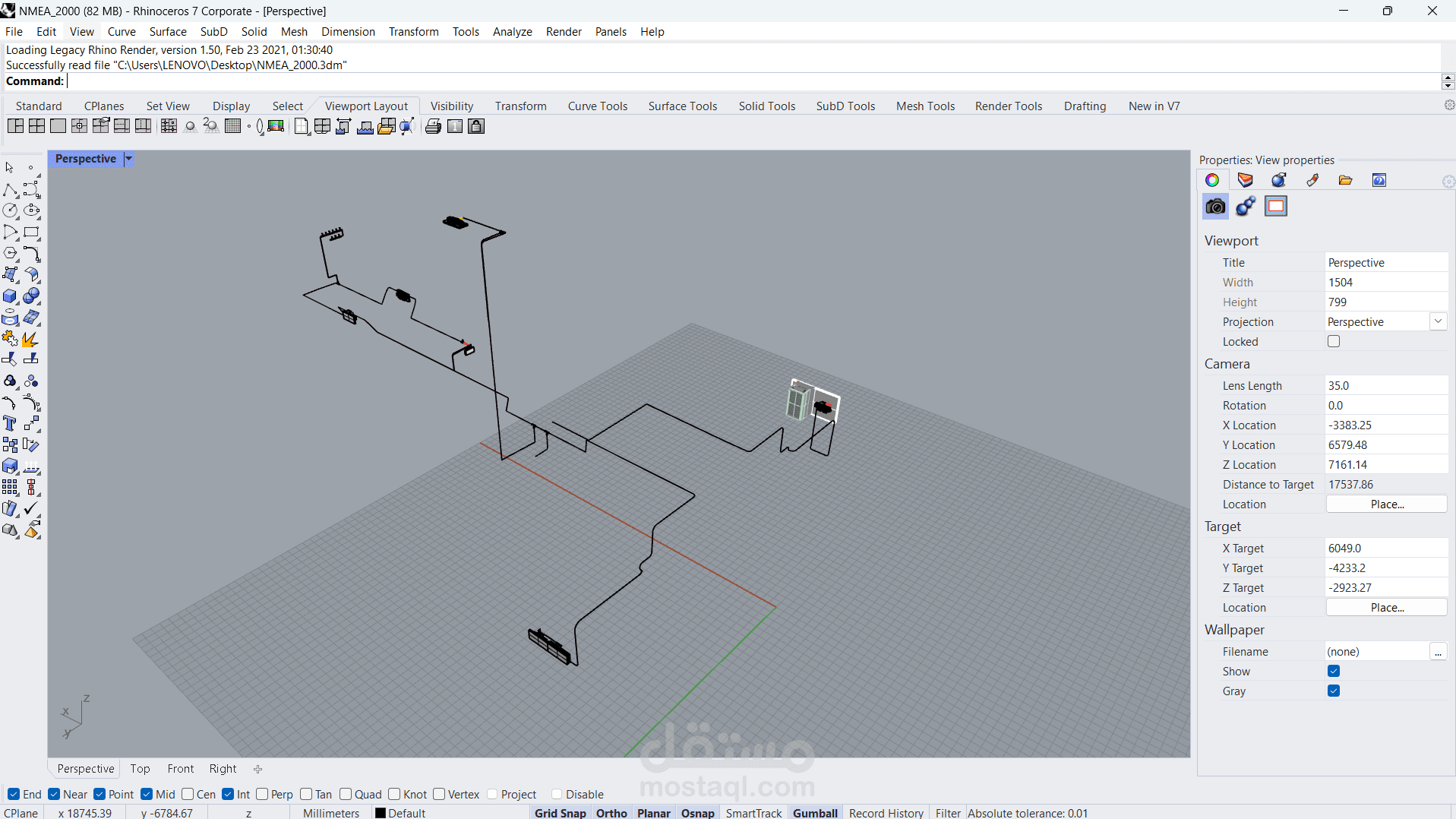Uncheck the Gray wallpaper option
The width and height of the screenshot is (1456, 819).
coord(1334,691)
